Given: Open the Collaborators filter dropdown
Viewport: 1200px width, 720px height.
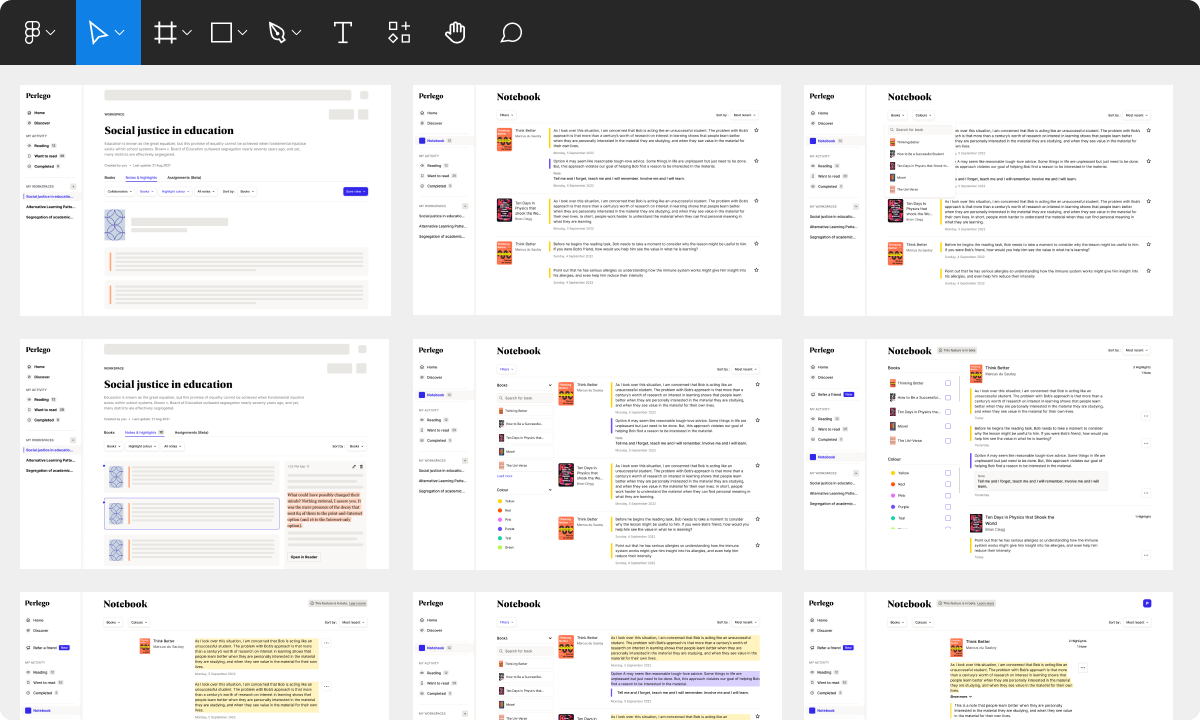Looking at the screenshot, I should coord(119,191).
